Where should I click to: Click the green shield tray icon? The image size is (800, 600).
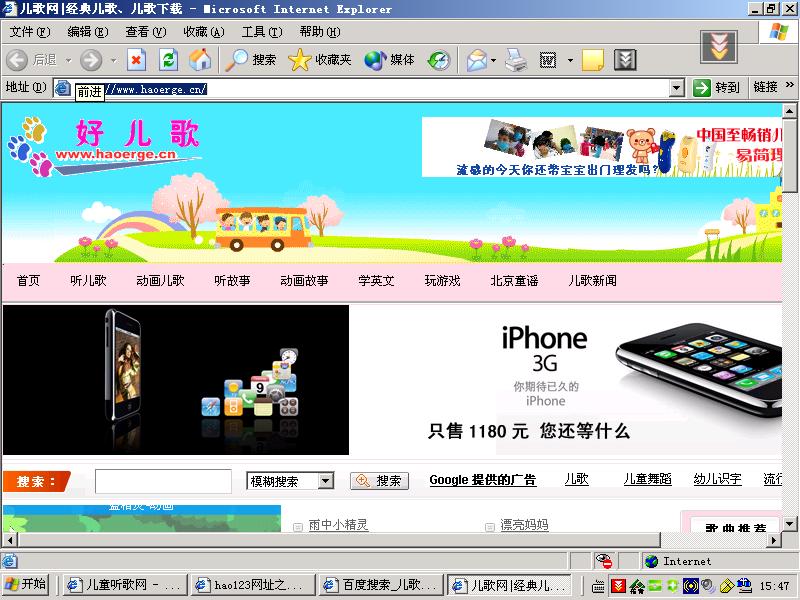(671, 586)
